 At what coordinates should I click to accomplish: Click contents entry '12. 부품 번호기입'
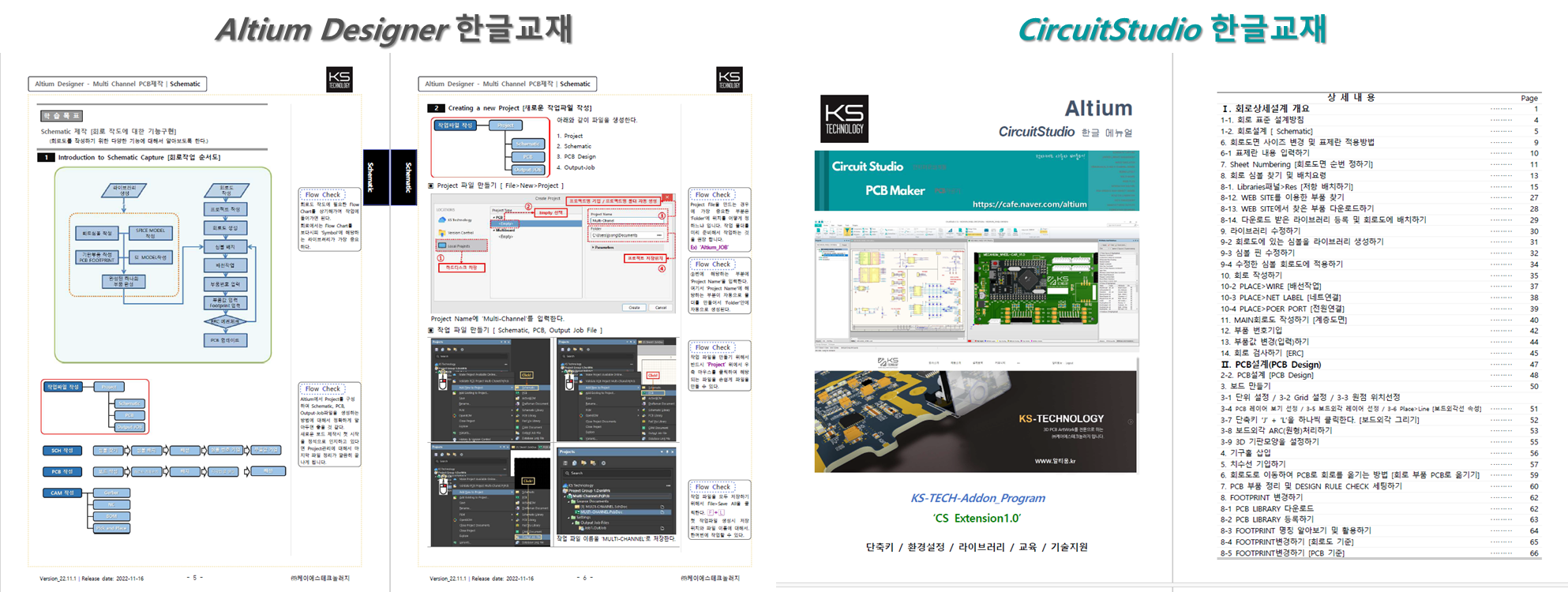pyautogui.click(x=1251, y=331)
